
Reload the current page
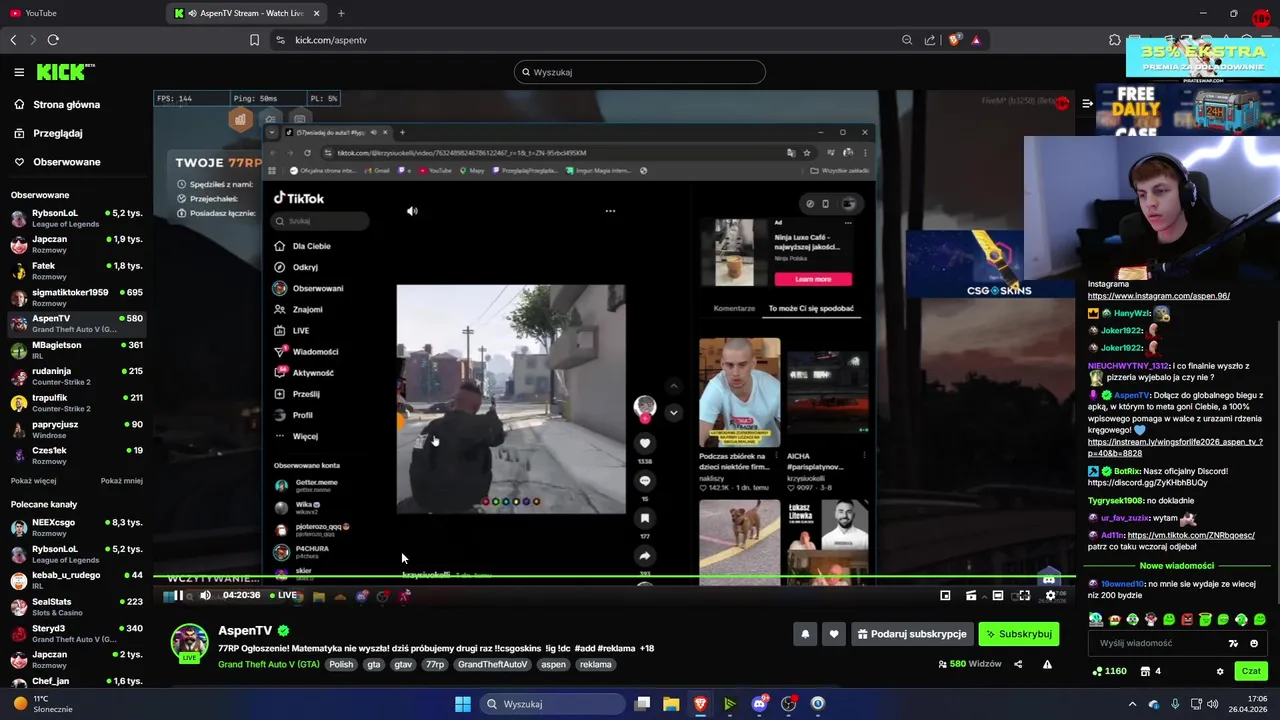tap(53, 40)
